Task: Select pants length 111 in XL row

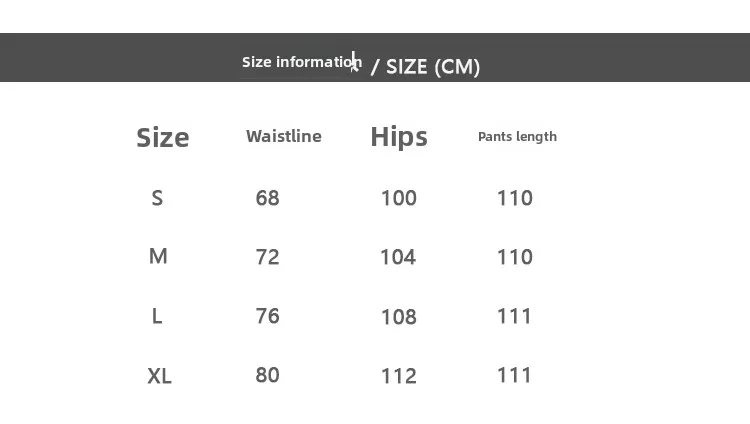Action: [x=515, y=375]
